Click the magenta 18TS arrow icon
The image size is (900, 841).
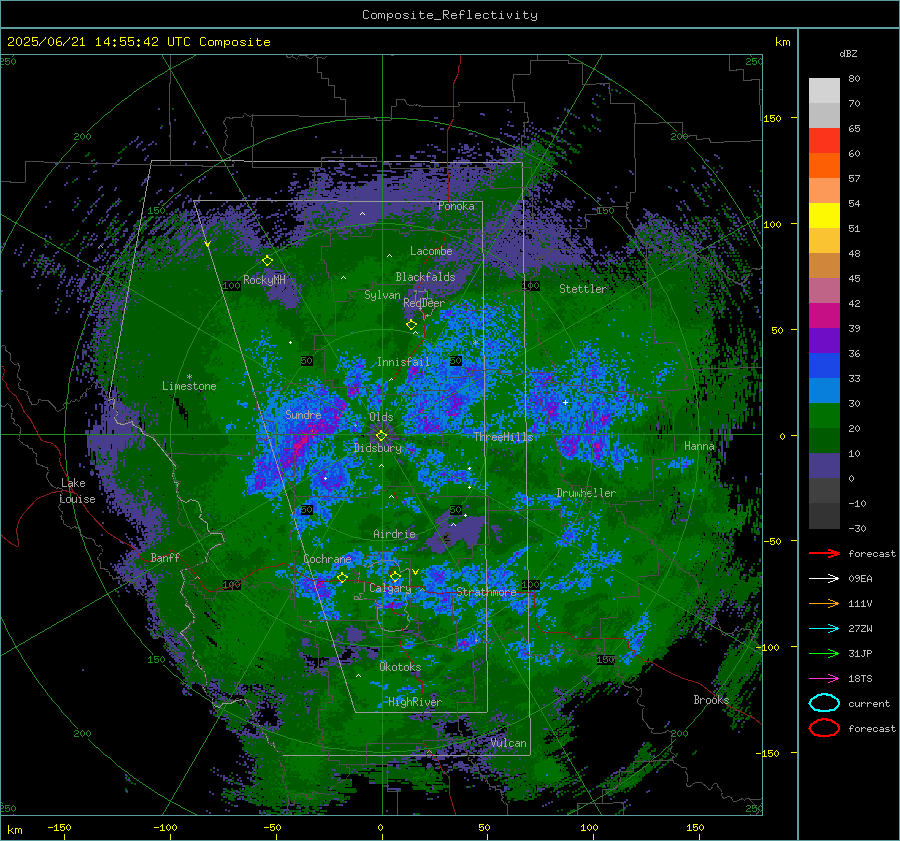click(824, 679)
